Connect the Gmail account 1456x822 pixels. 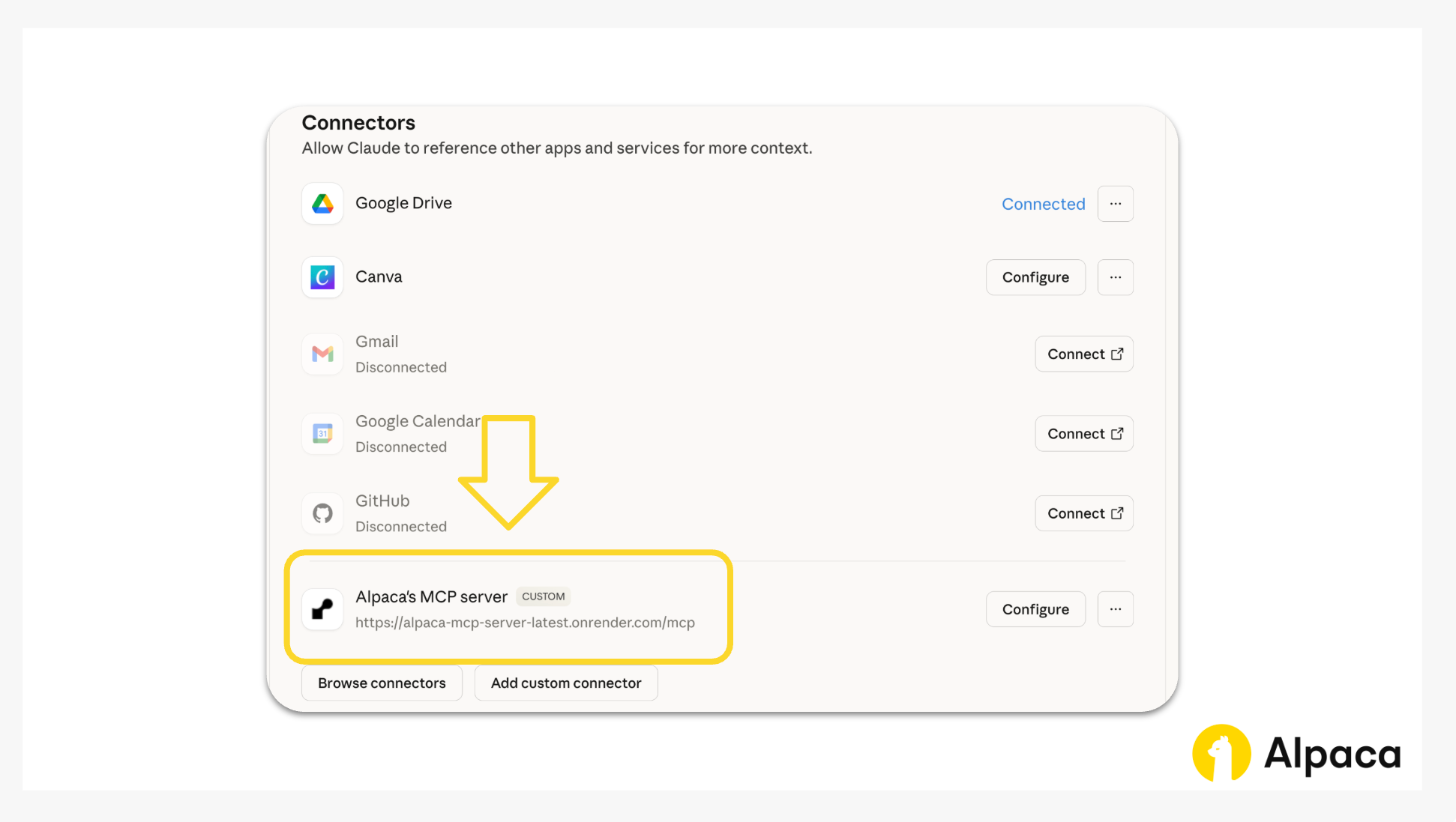pos(1083,354)
